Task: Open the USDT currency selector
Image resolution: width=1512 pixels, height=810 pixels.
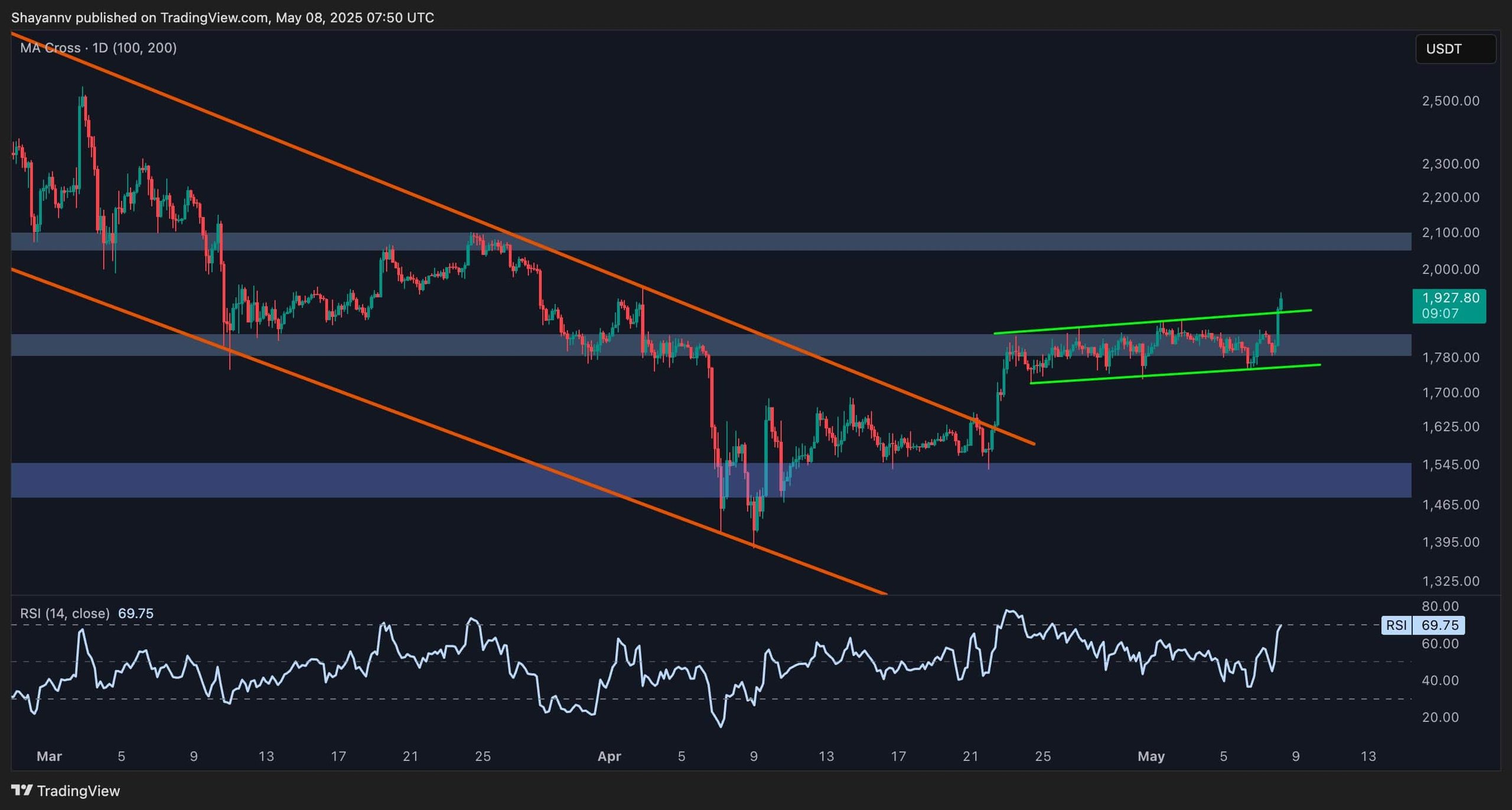Action: (x=1455, y=49)
